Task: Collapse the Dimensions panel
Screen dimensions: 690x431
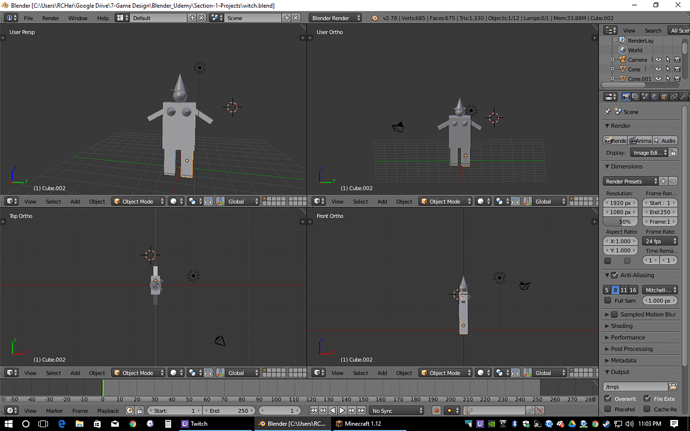Action: click(x=626, y=166)
